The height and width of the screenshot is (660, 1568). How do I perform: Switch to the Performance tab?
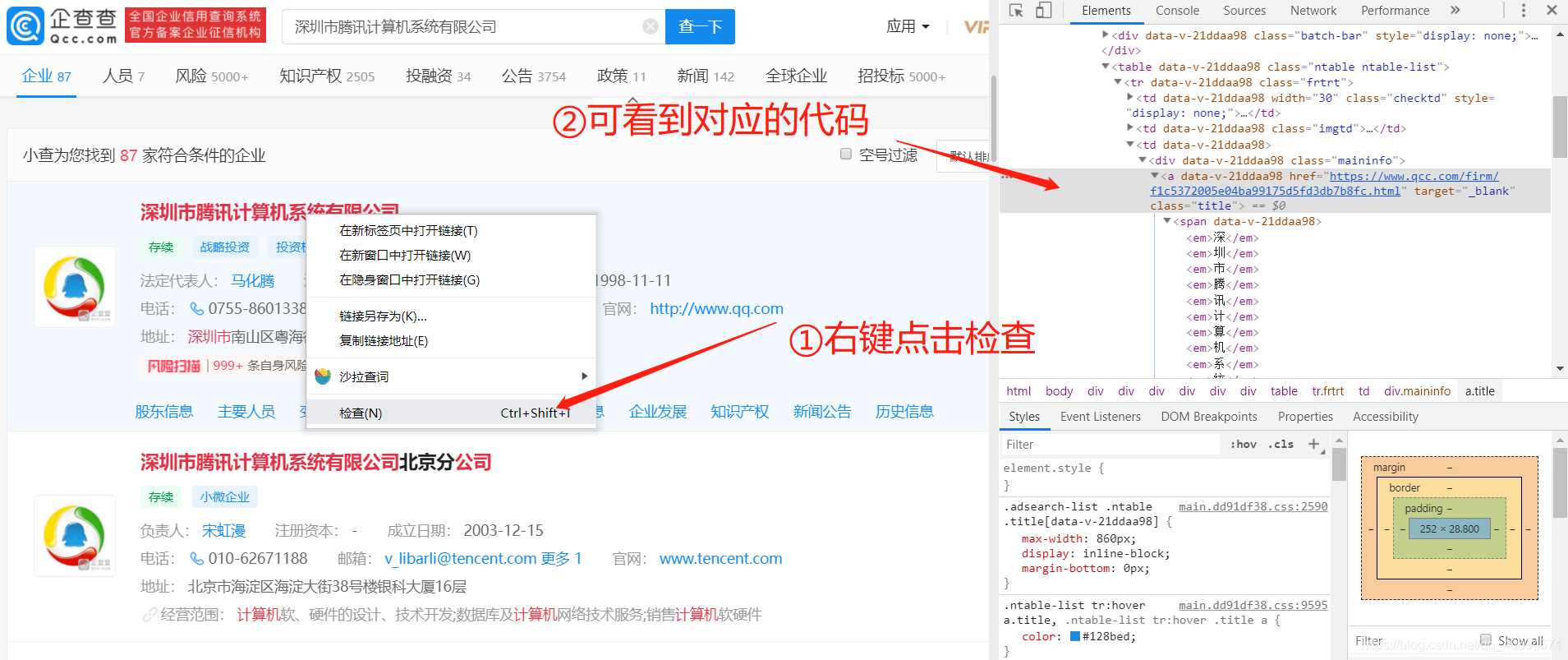click(1395, 11)
